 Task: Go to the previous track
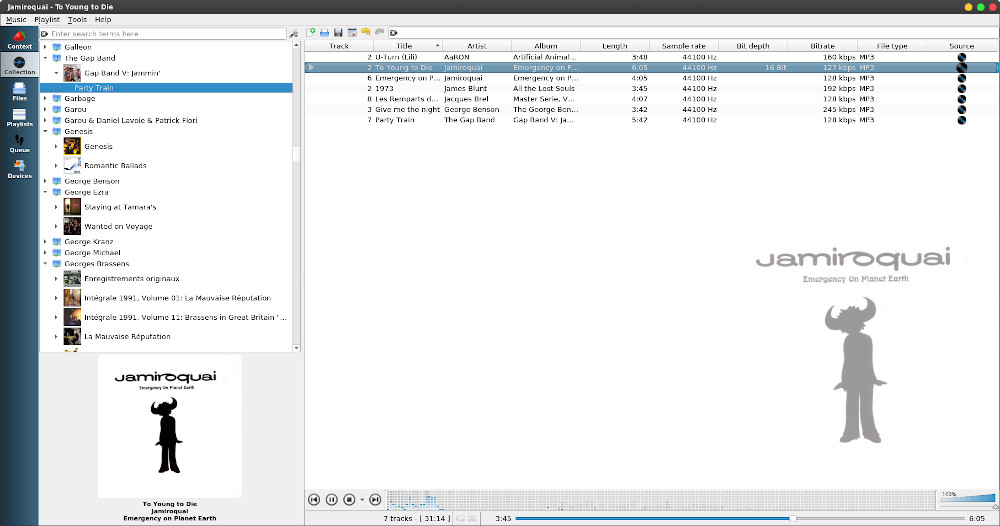click(x=314, y=500)
